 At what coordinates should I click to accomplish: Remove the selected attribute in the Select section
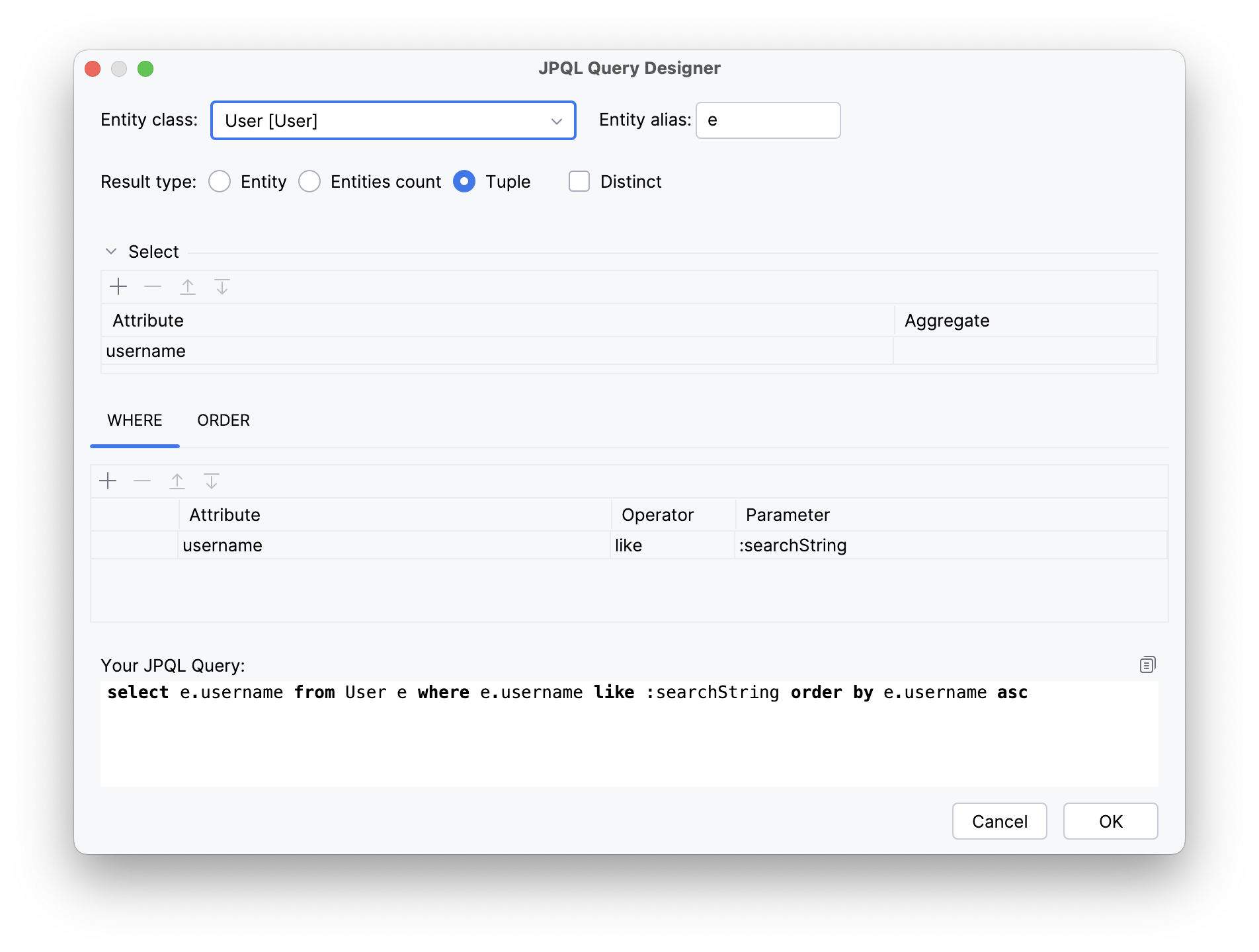(x=153, y=287)
